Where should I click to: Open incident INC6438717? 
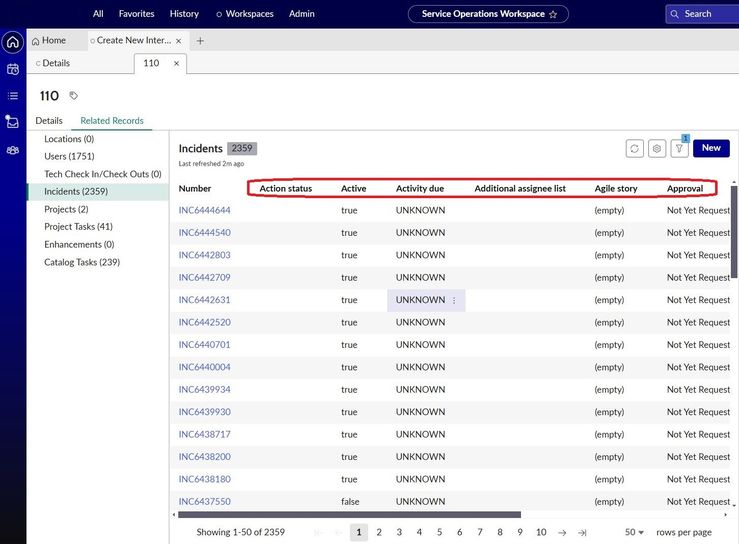pos(205,434)
